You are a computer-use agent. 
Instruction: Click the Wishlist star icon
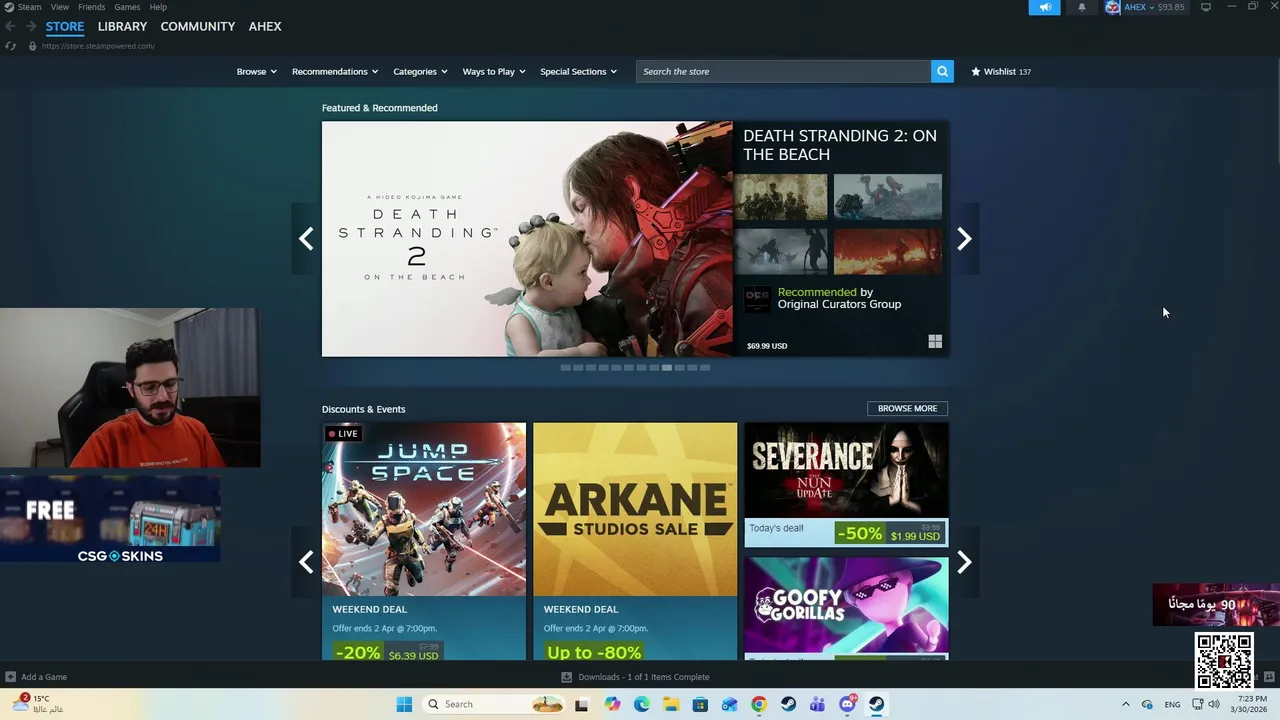coord(976,71)
